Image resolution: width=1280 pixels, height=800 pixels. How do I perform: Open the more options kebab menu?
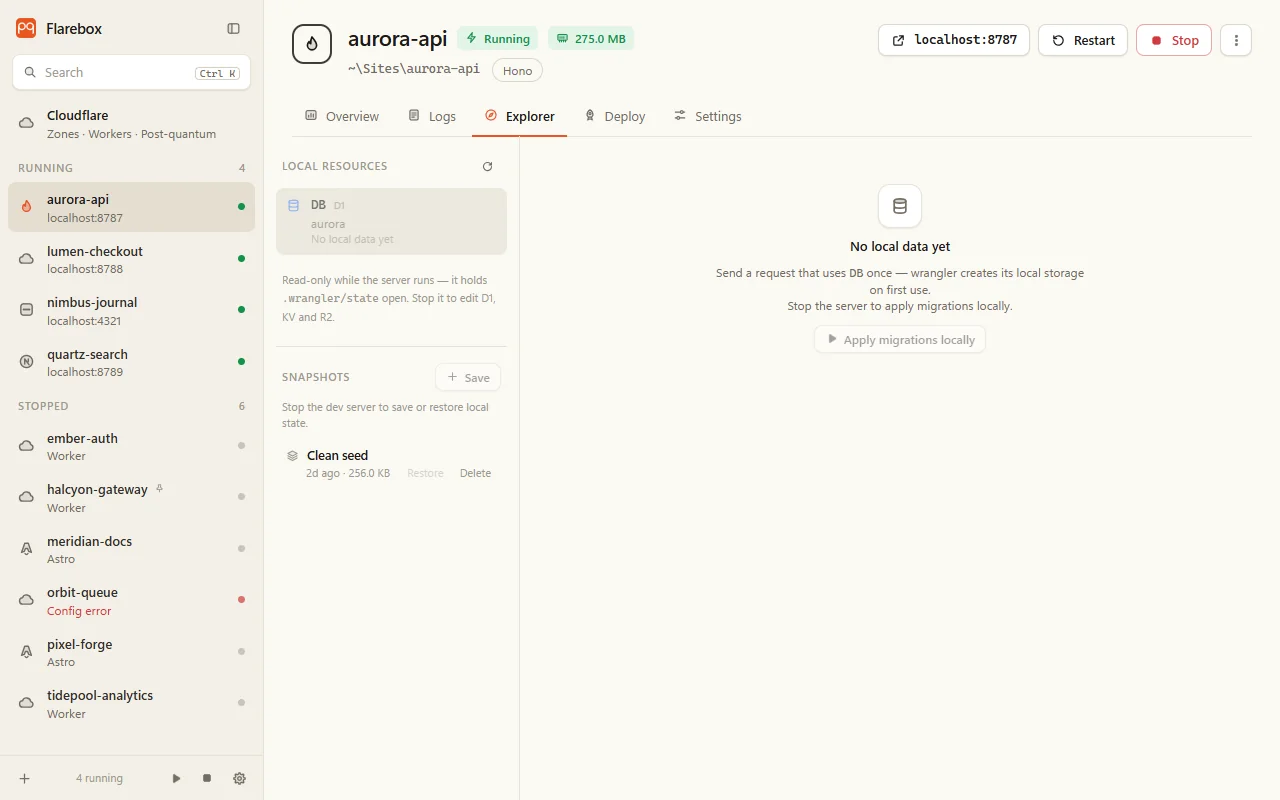pos(1236,40)
